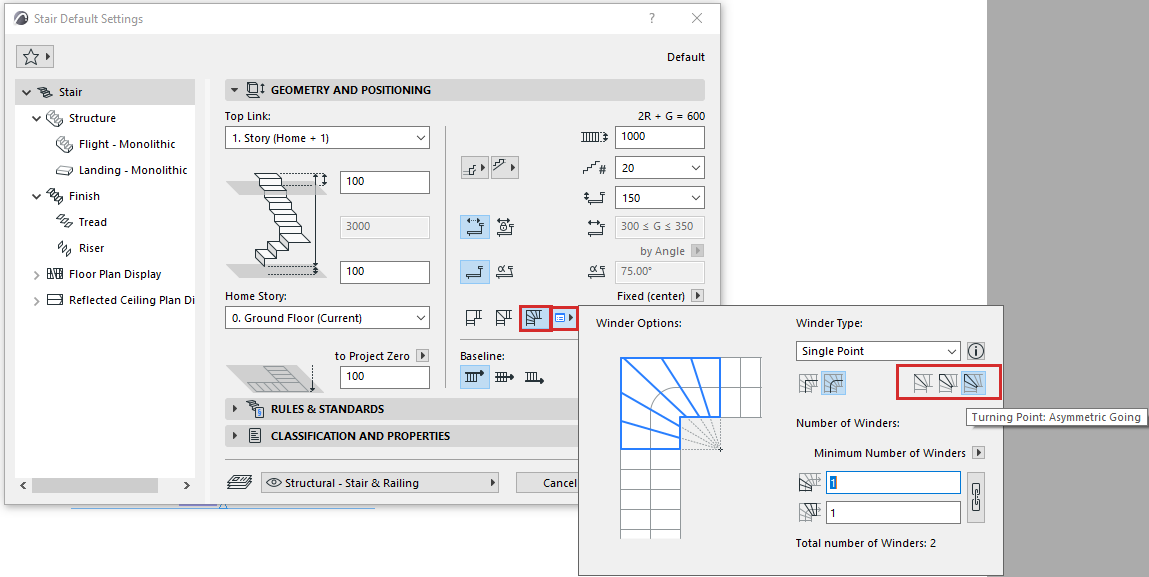Image resolution: width=1149 pixels, height=577 pixels.
Task: Click the bottom offset field above Home Story
Action: 385,271
